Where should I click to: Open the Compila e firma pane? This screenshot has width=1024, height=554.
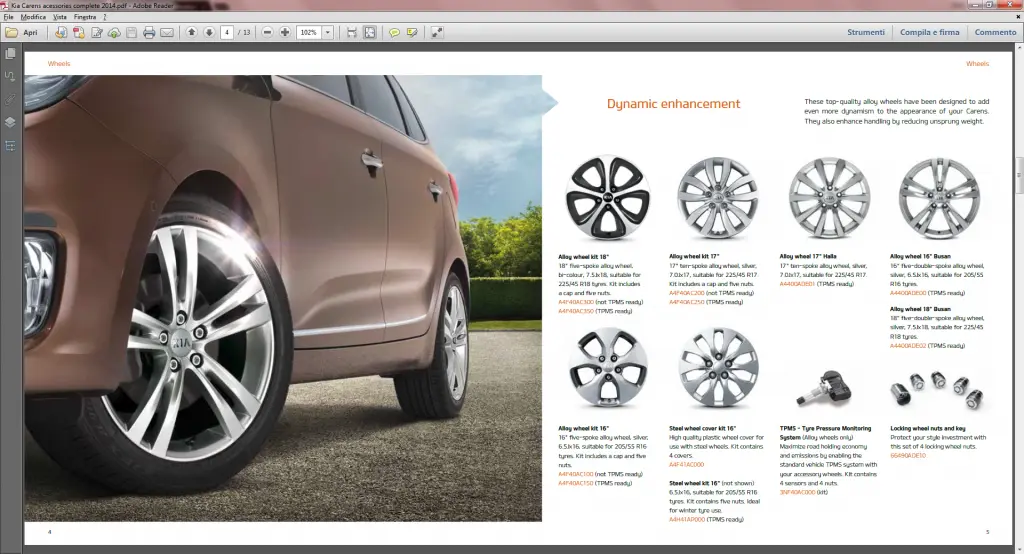(930, 32)
